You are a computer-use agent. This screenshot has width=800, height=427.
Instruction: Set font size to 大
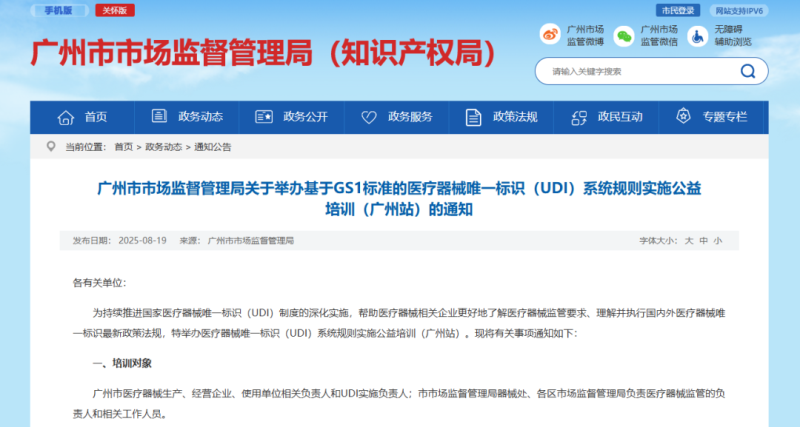tap(688, 241)
